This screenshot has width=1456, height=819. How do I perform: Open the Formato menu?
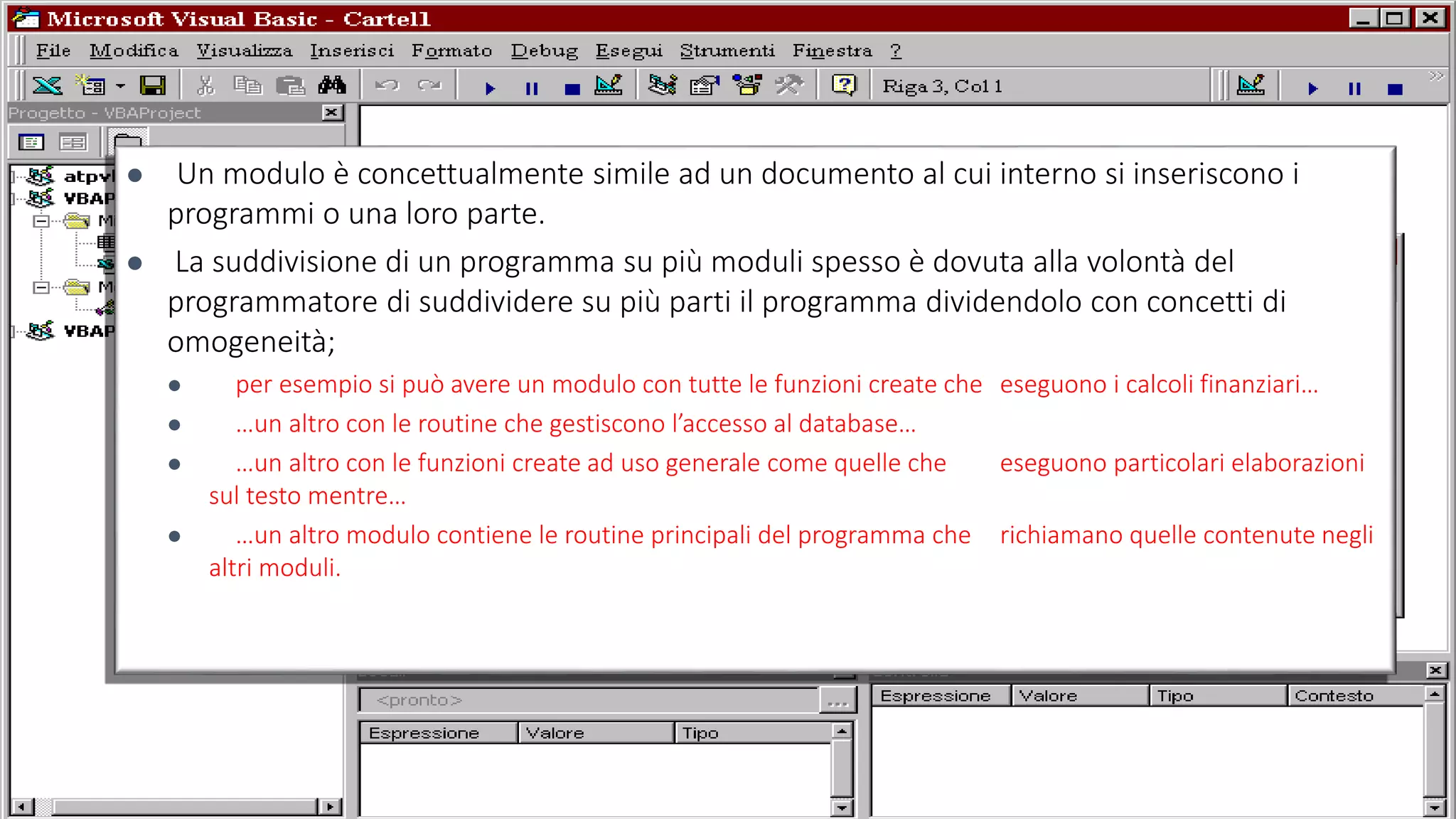pyautogui.click(x=452, y=50)
